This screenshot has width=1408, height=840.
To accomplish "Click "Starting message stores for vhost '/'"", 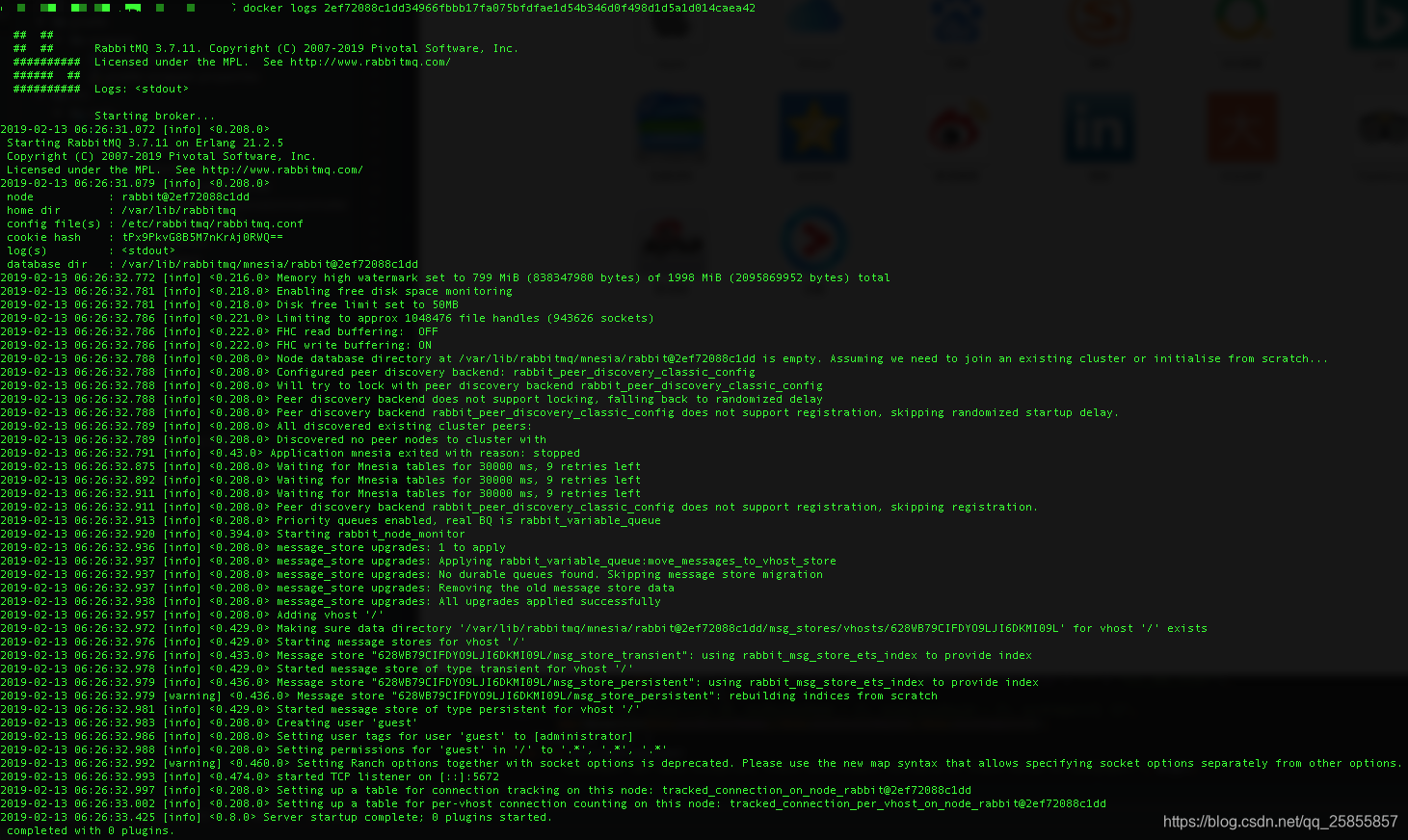I will [401, 642].
